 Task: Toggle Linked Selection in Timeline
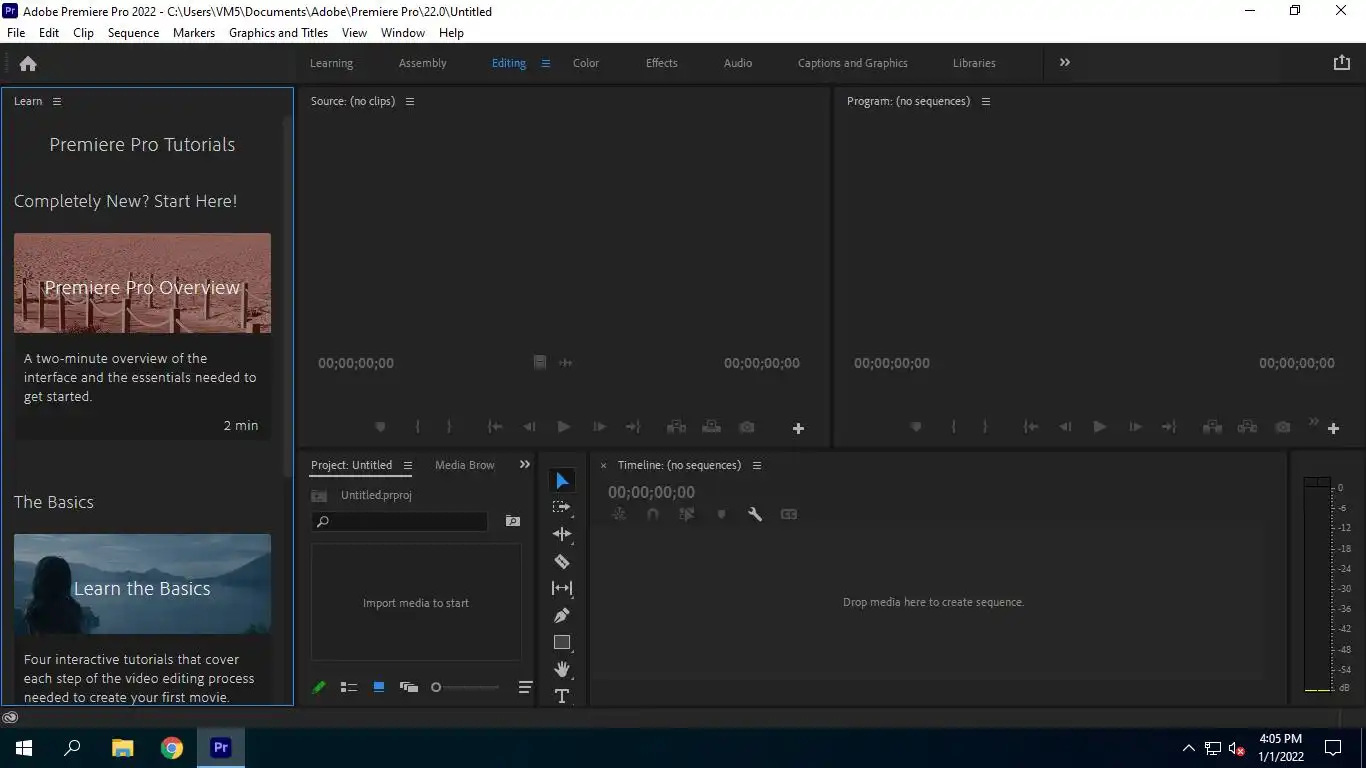click(x=687, y=514)
